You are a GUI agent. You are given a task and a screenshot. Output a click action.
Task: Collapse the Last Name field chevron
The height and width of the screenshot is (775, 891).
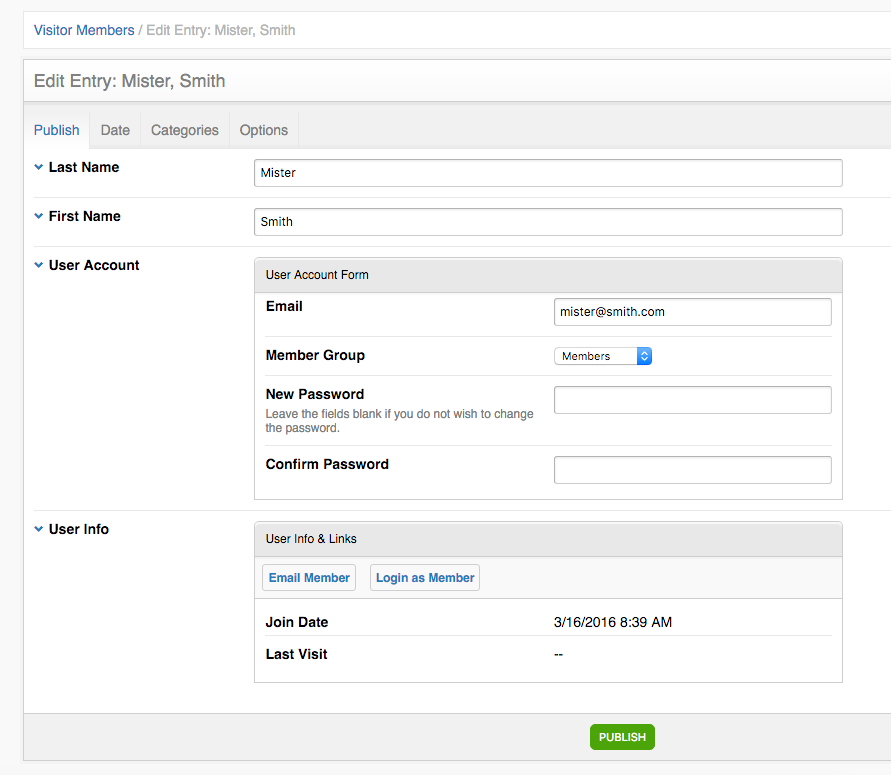pos(39,167)
